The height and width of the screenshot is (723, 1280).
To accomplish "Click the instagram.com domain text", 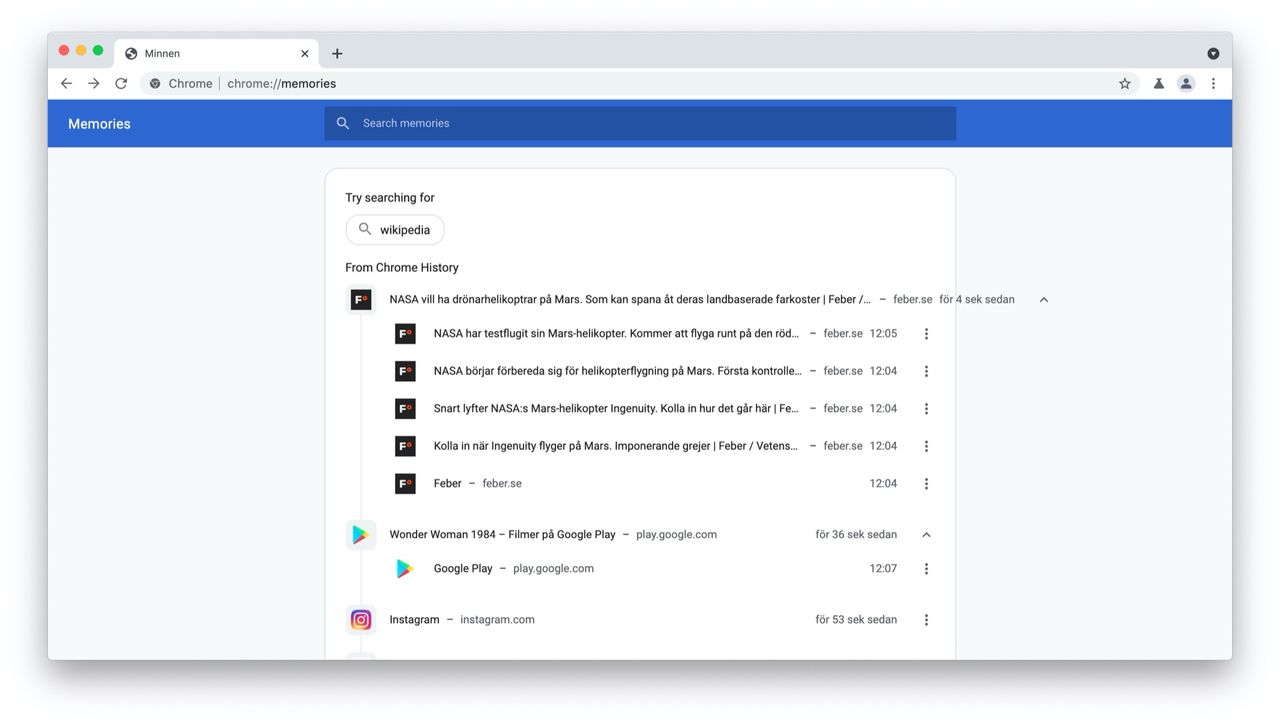I will click(497, 620).
